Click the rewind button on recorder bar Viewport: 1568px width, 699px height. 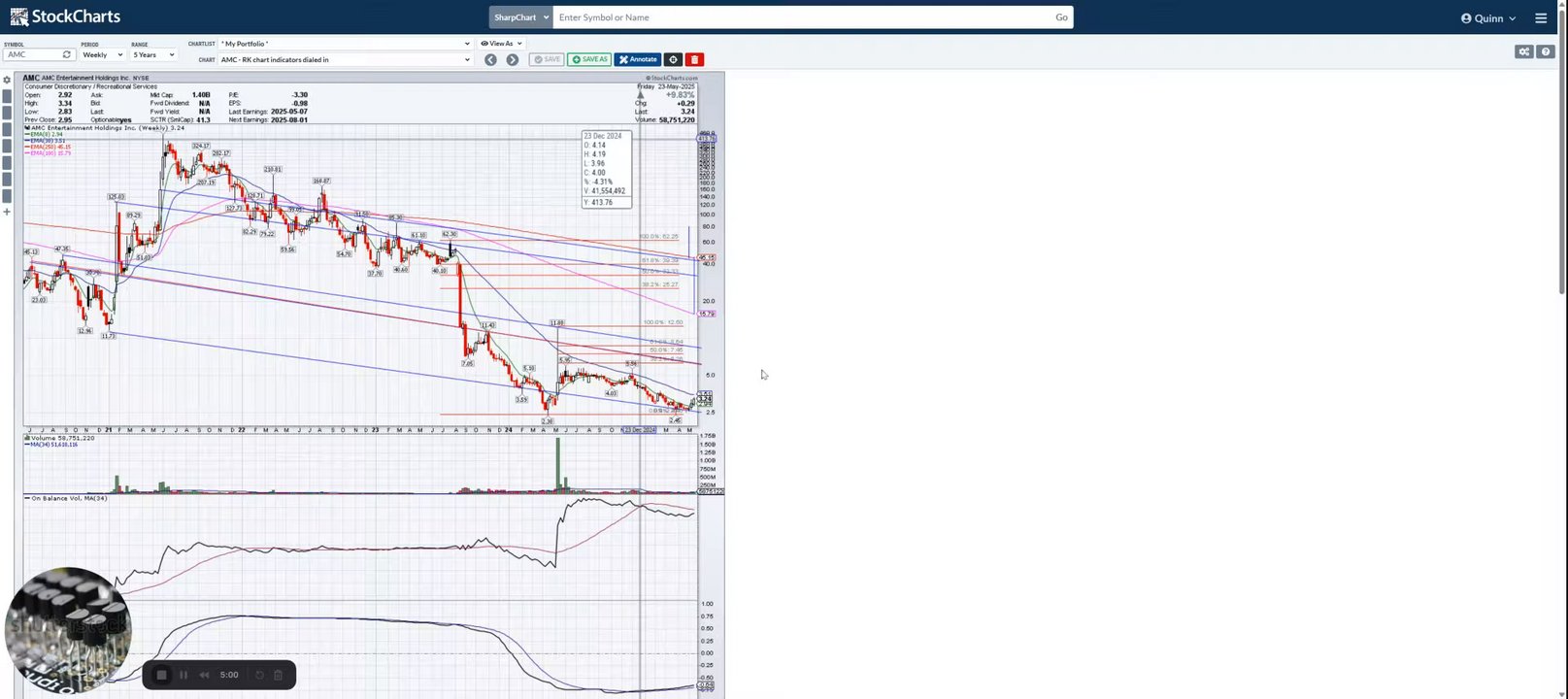click(204, 675)
